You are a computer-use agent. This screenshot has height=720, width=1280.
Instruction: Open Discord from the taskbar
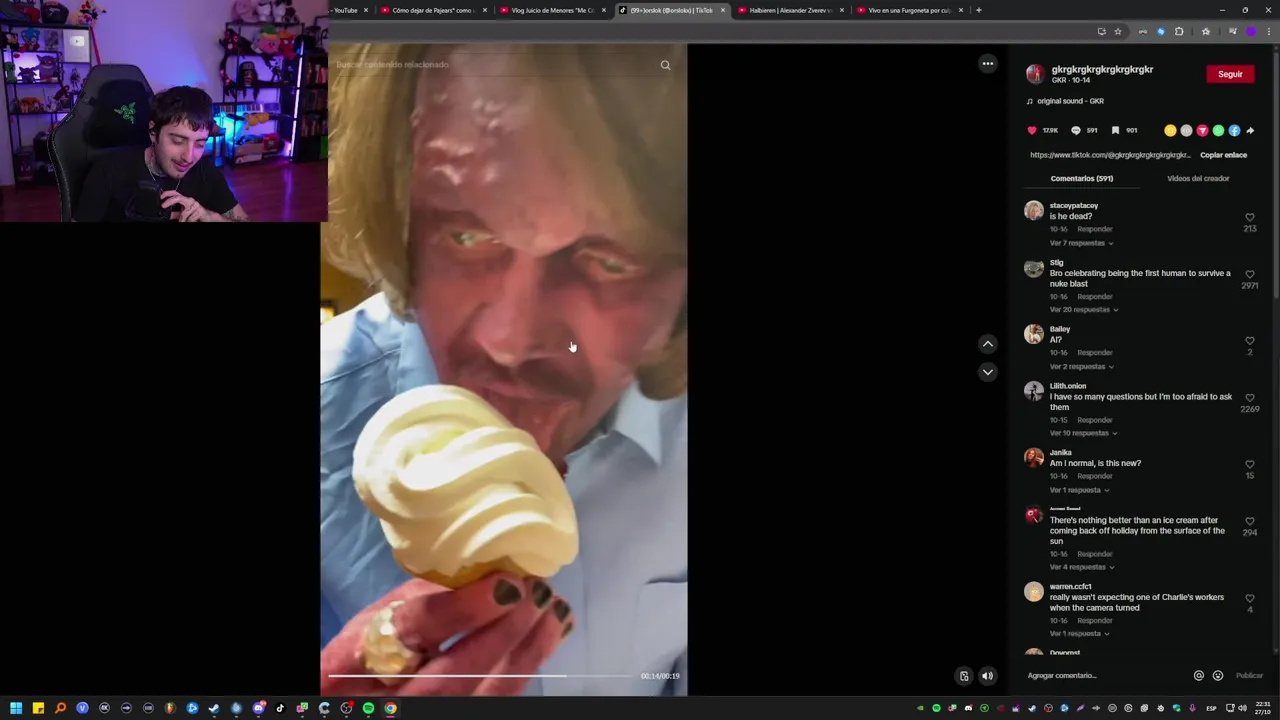pyautogui.click(x=258, y=708)
